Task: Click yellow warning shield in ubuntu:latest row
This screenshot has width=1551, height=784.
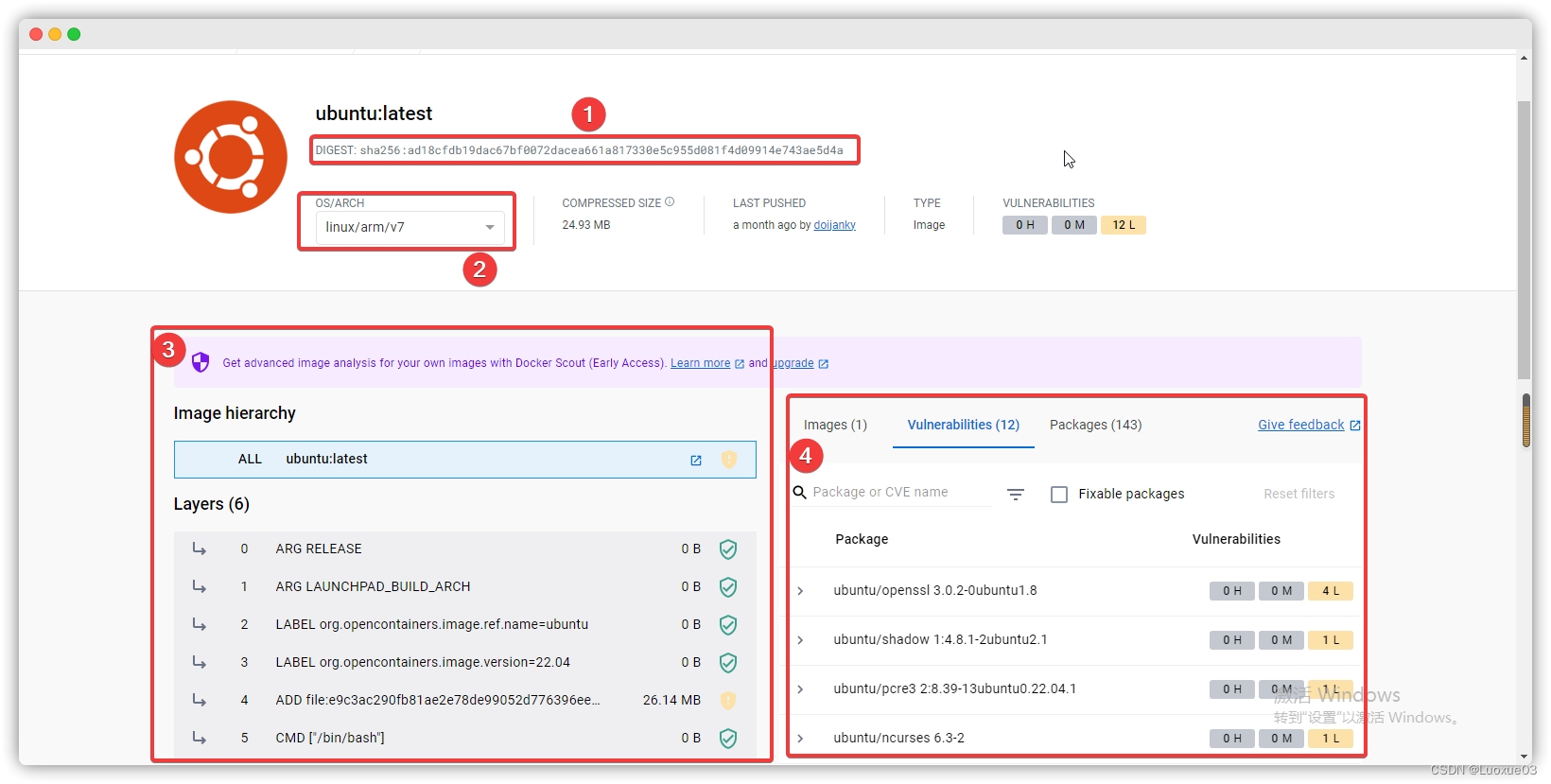Action: (x=729, y=460)
